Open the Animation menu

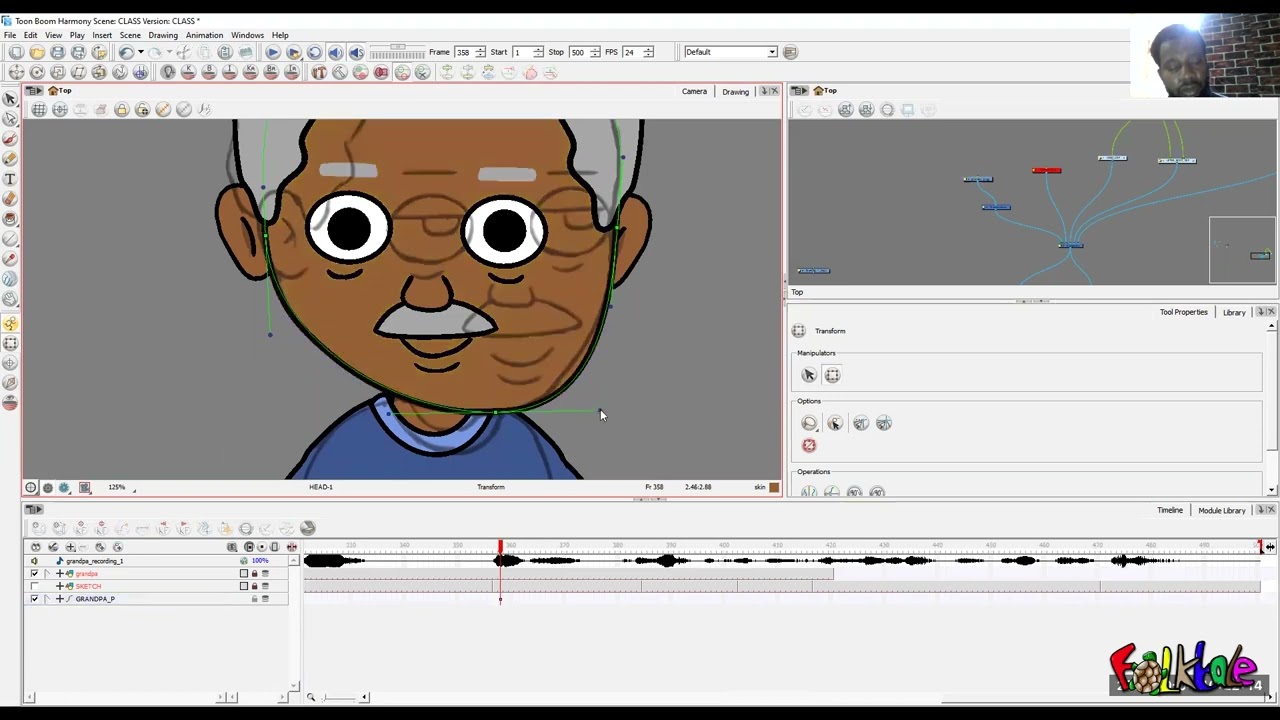[204, 35]
